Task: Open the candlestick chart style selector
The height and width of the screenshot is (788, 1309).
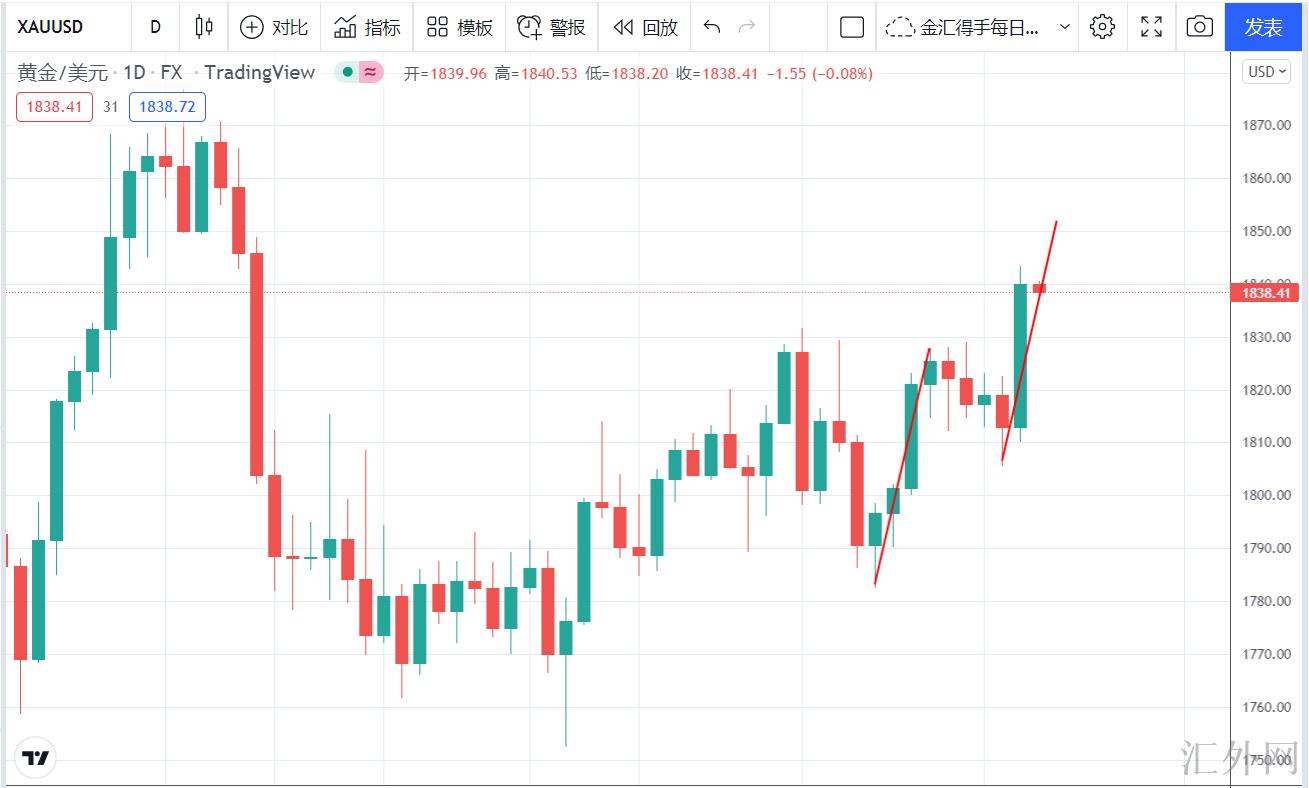Action: coord(204,27)
